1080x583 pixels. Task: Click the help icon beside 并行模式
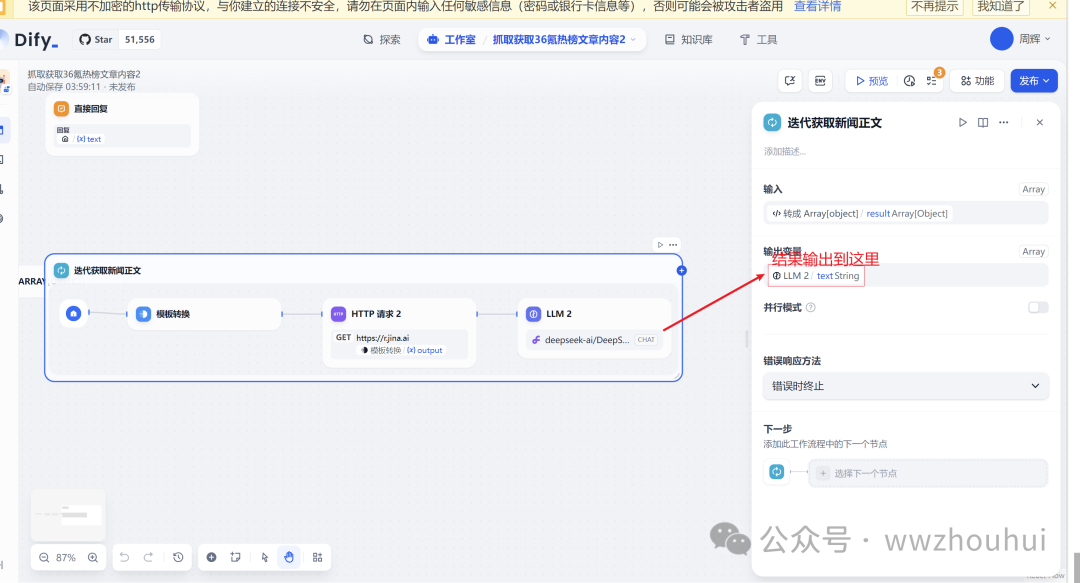coord(811,307)
